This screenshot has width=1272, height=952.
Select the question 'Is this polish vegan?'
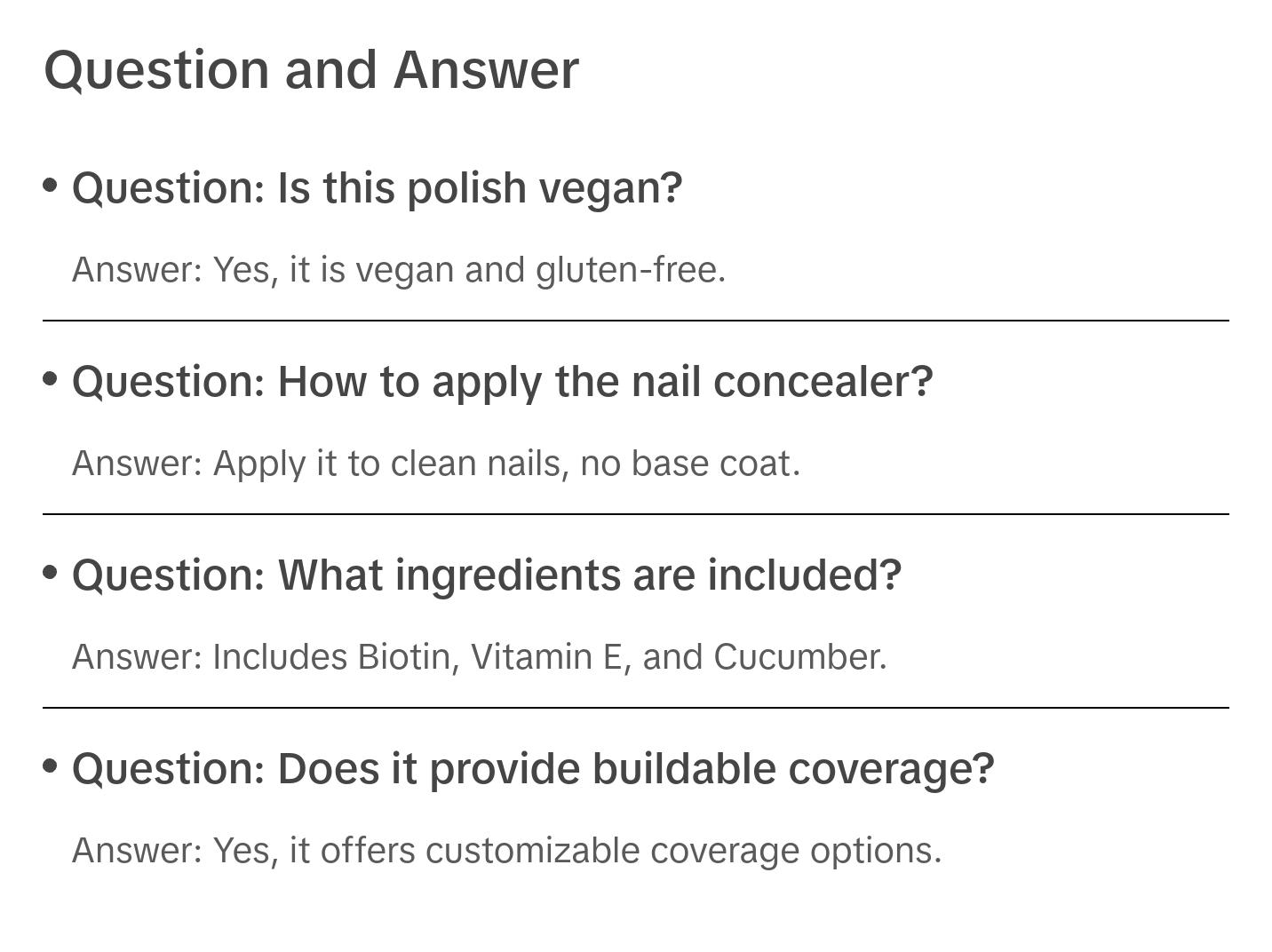(x=377, y=188)
